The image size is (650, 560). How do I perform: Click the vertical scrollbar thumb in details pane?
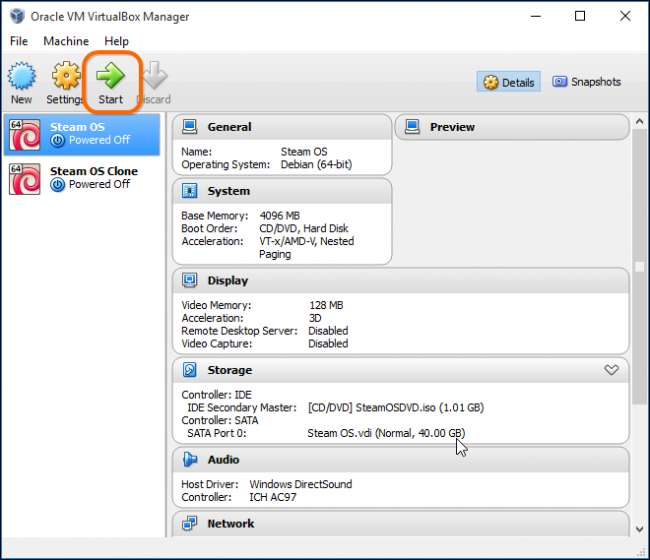pos(639,266)
